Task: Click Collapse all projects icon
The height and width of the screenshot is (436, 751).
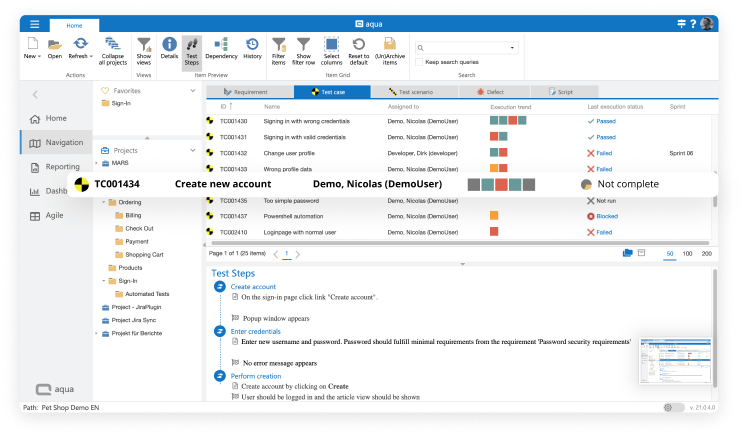Action: [x=113, y=51]
